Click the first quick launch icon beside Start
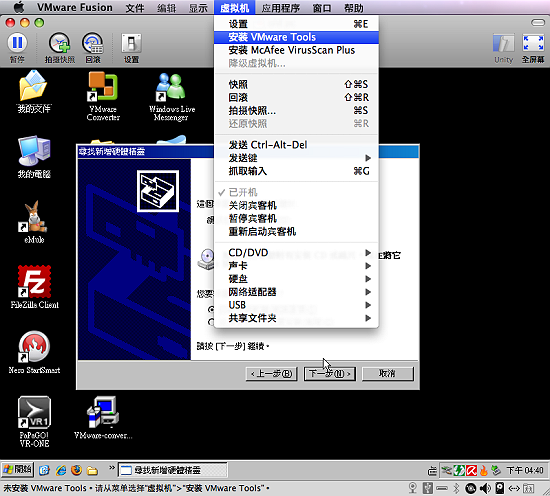 pos(44,470)
